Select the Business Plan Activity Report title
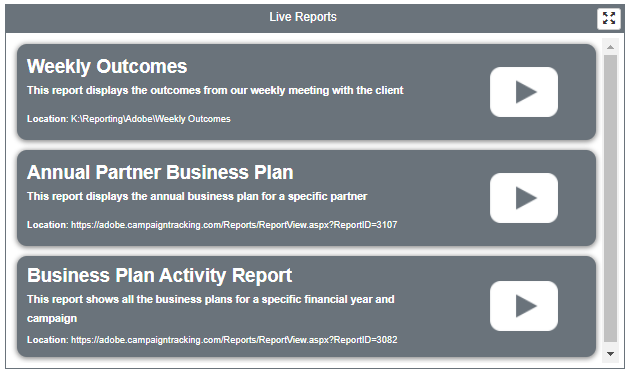The height and width of the screenshot is (375, 631). (x=159, y=276)
